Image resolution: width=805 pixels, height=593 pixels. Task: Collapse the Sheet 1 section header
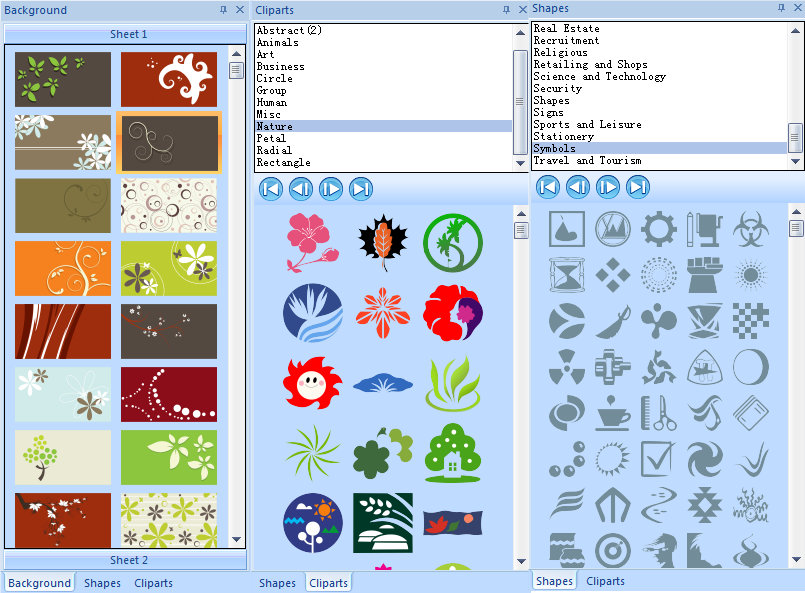point(128,34)
